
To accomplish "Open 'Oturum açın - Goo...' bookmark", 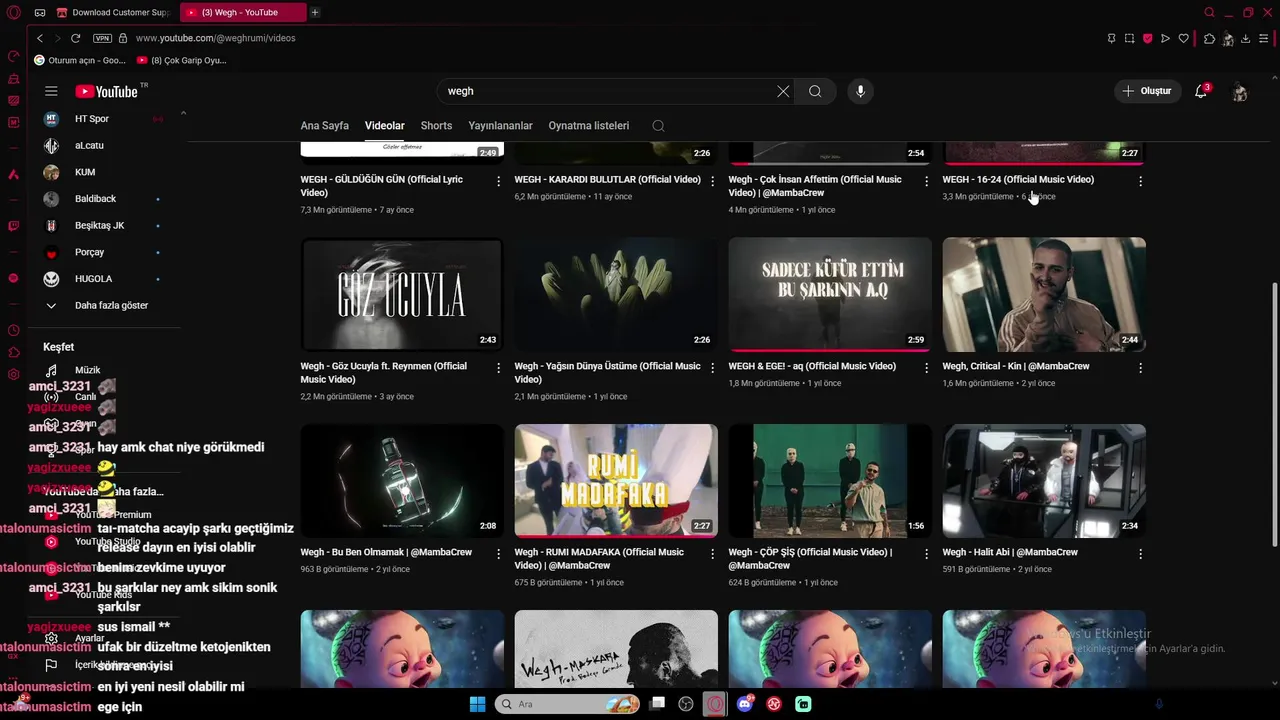I will pyautogui.click(x=80, y=60).
